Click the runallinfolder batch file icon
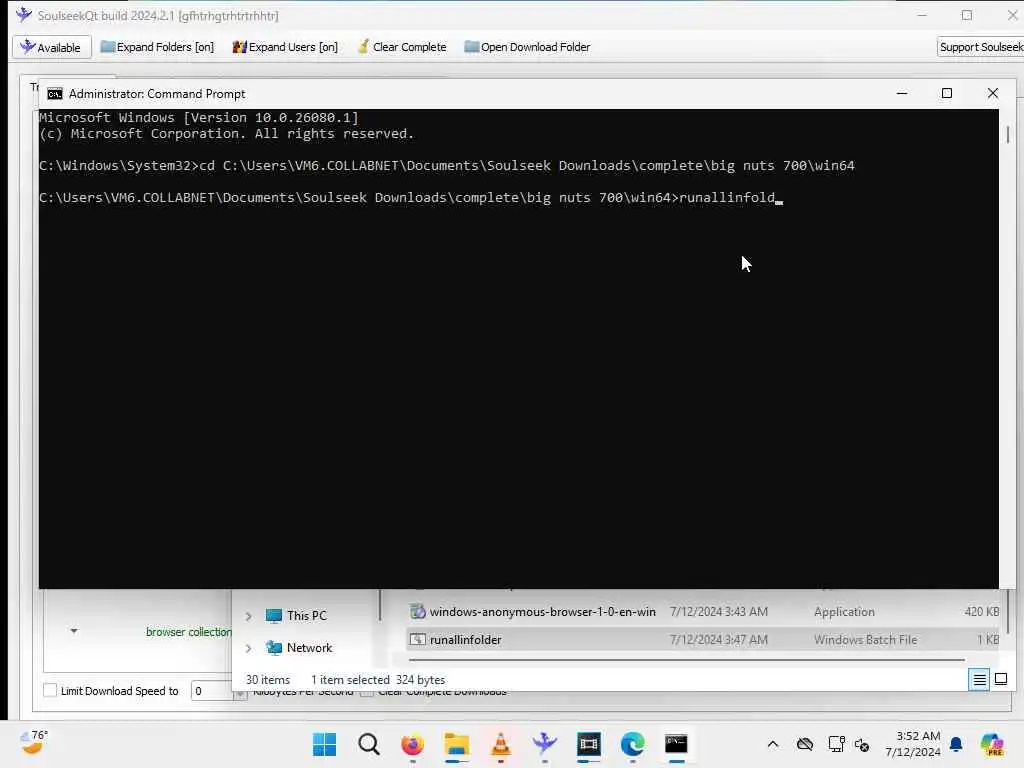The width and height of the screenshot is (1024, 768). coord(418,640)
